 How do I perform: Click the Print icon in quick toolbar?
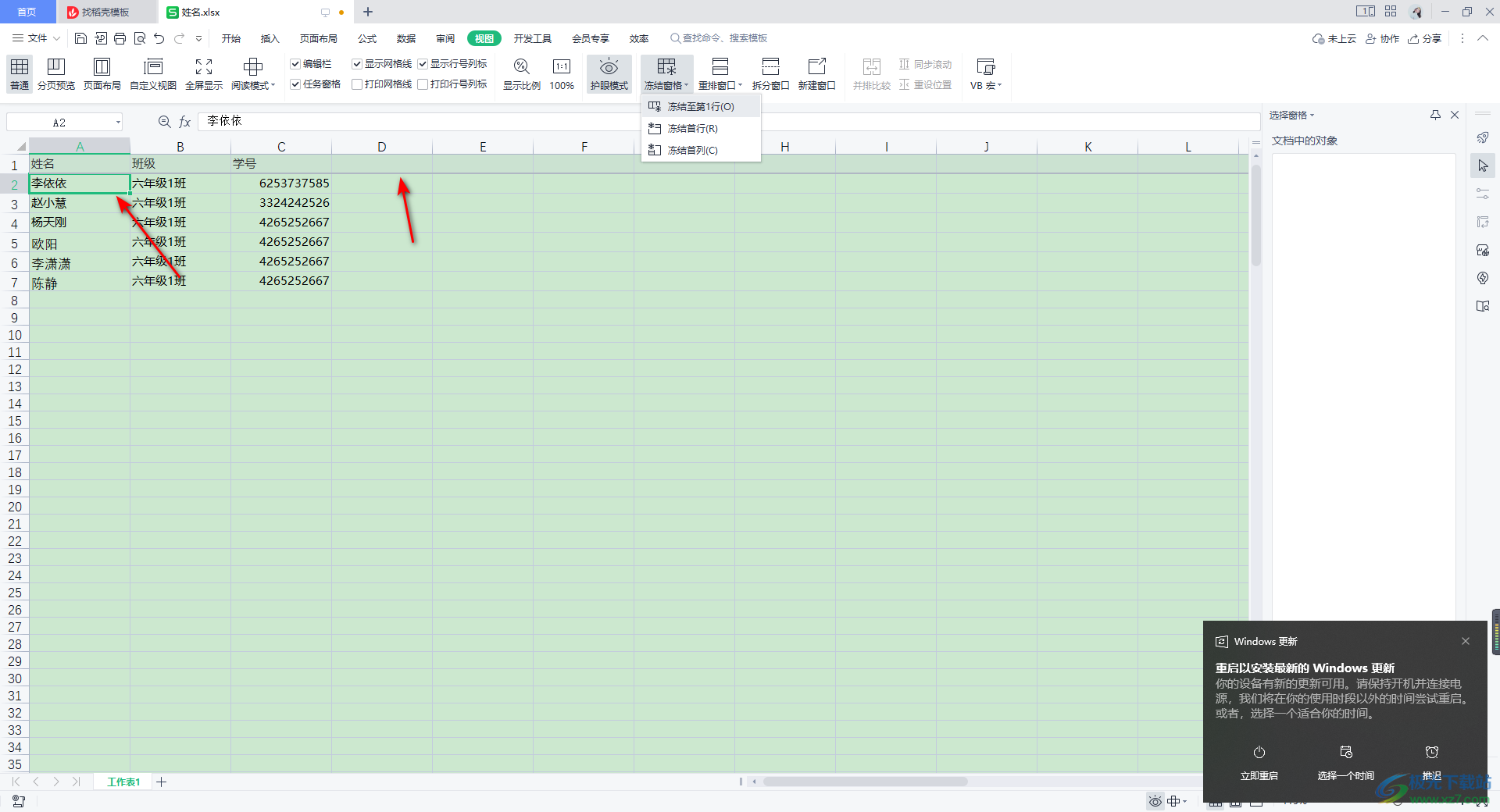(120, 38)
